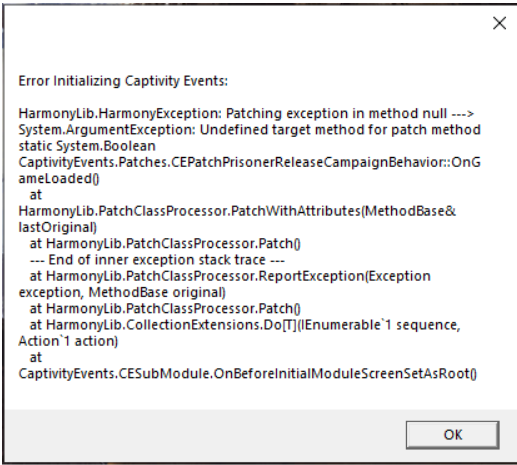This screenshot has height=465, width=517.
Task: Click the CollectionExtensions.Do[T] line
Action: coord(245,325)
